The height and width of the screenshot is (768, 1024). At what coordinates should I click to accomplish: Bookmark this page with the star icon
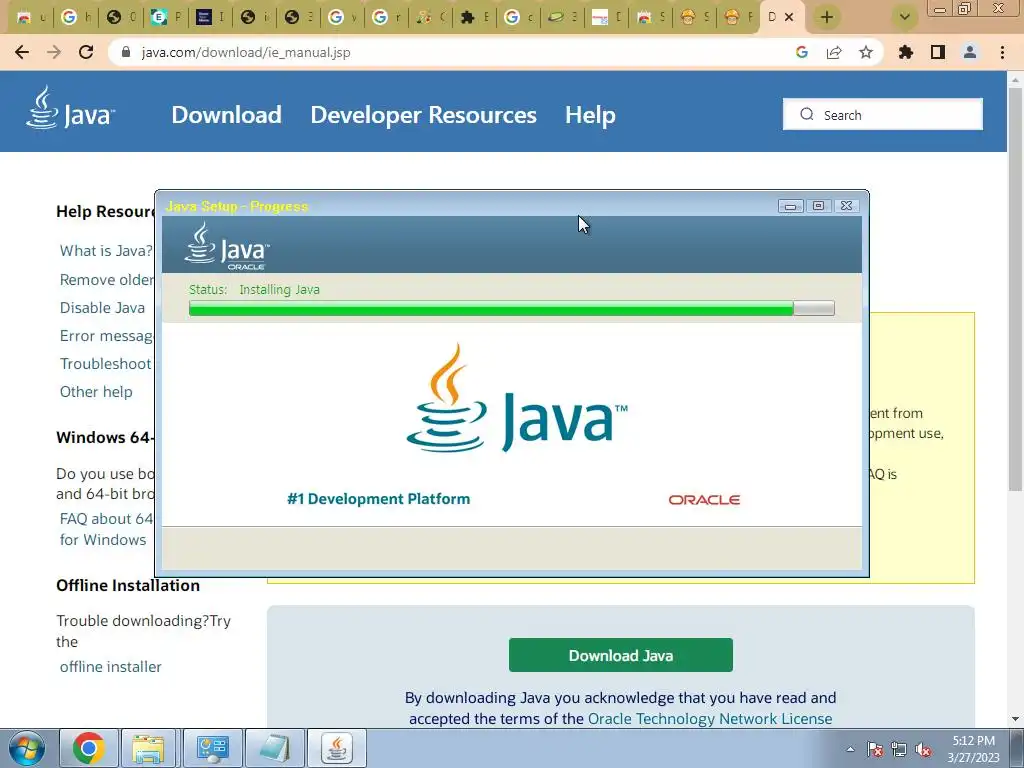pyautogui.click(x=866, y=52)
